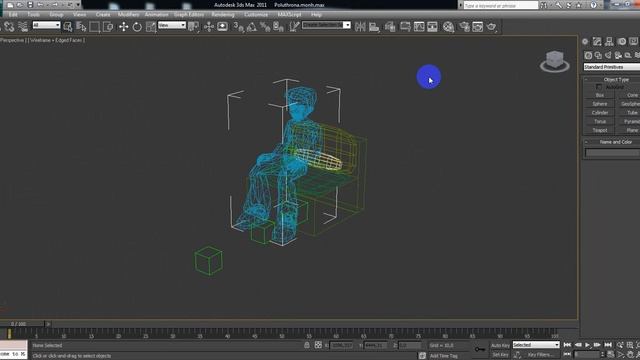Viewport: 640px width, 360px height.
Task: Click the Add Time Tag label
Action: [x=444, y=356]
